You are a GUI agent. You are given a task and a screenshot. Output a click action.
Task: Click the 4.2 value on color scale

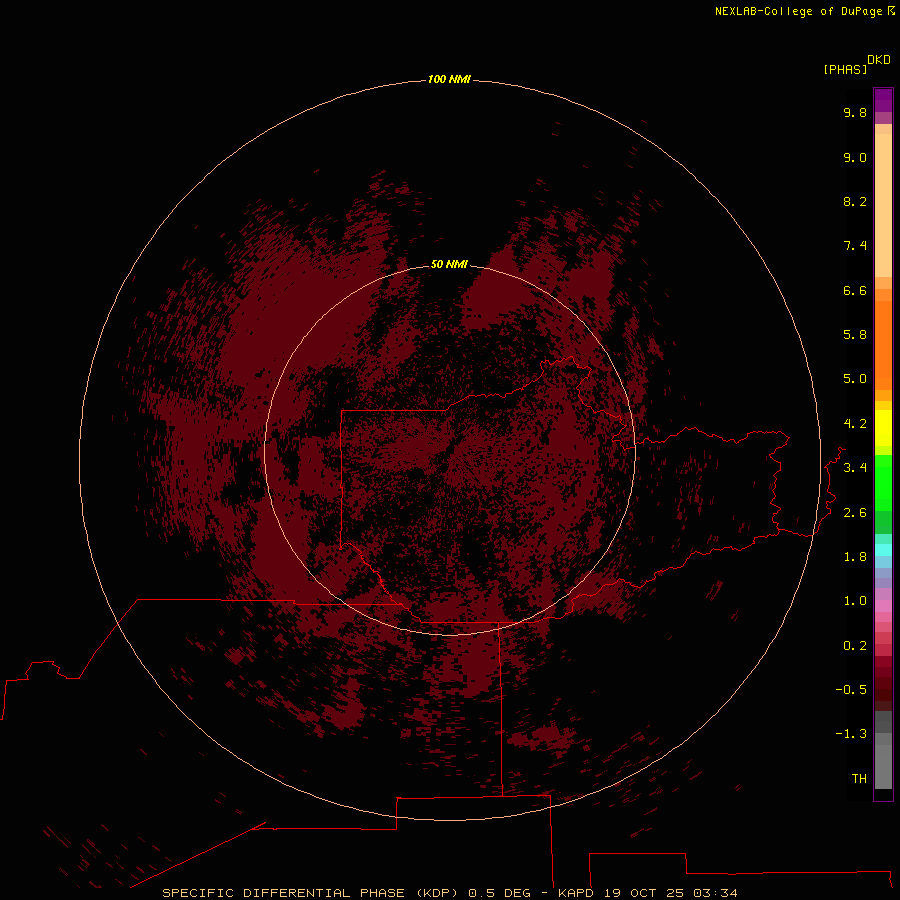855,424
